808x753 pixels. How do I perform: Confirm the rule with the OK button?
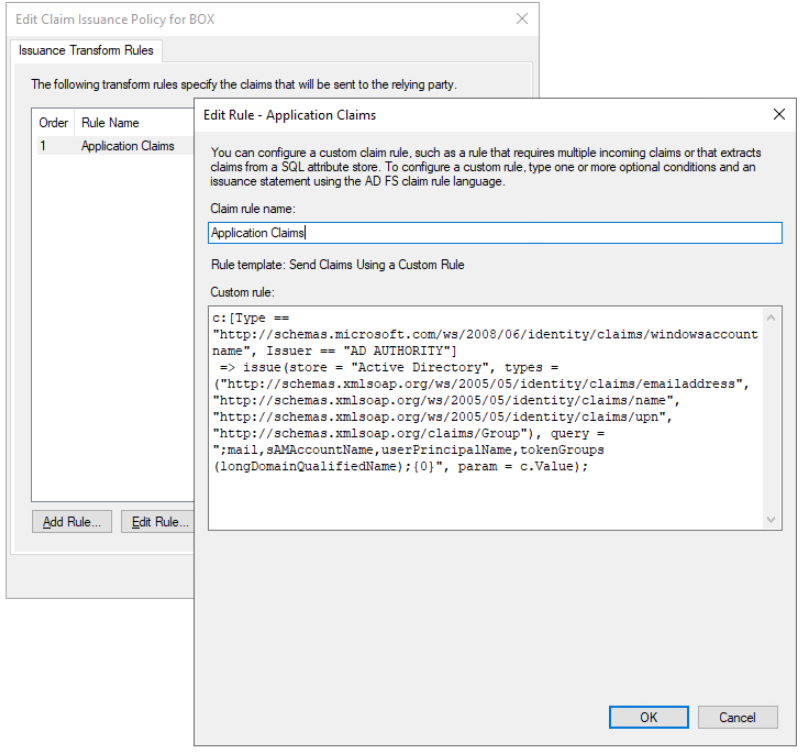649,717
